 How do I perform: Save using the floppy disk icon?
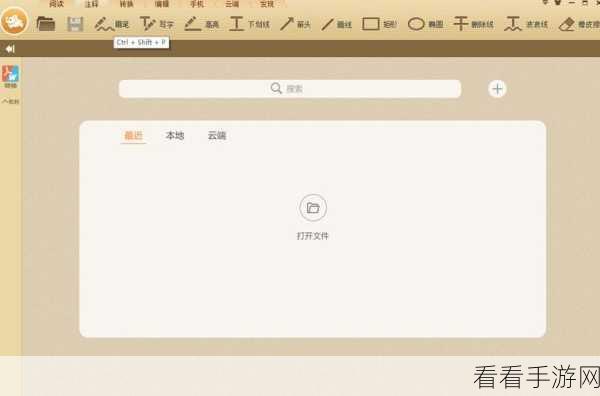tap(75, 24)
